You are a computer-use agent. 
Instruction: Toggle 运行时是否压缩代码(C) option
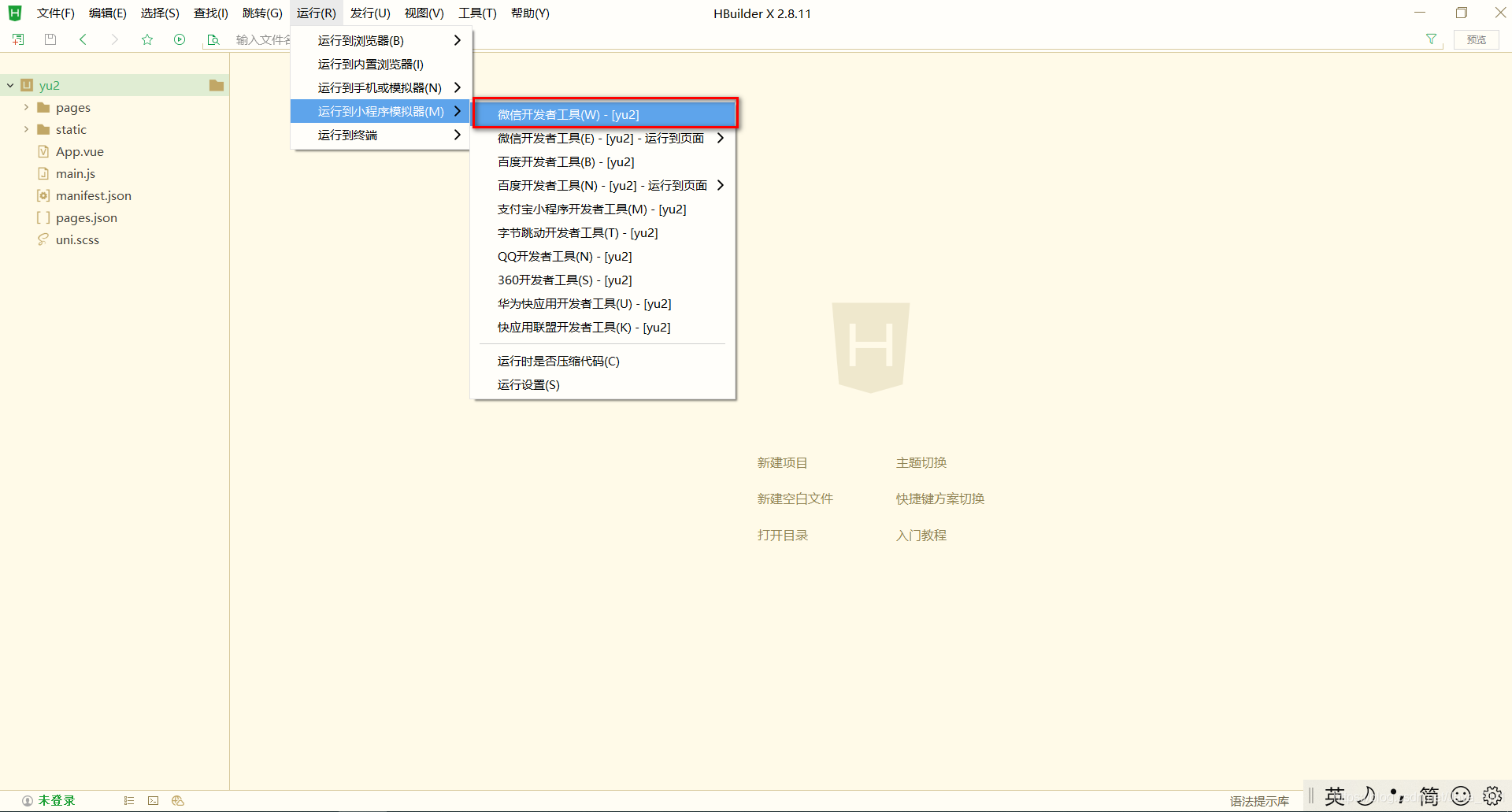click(x=605, y=361)
